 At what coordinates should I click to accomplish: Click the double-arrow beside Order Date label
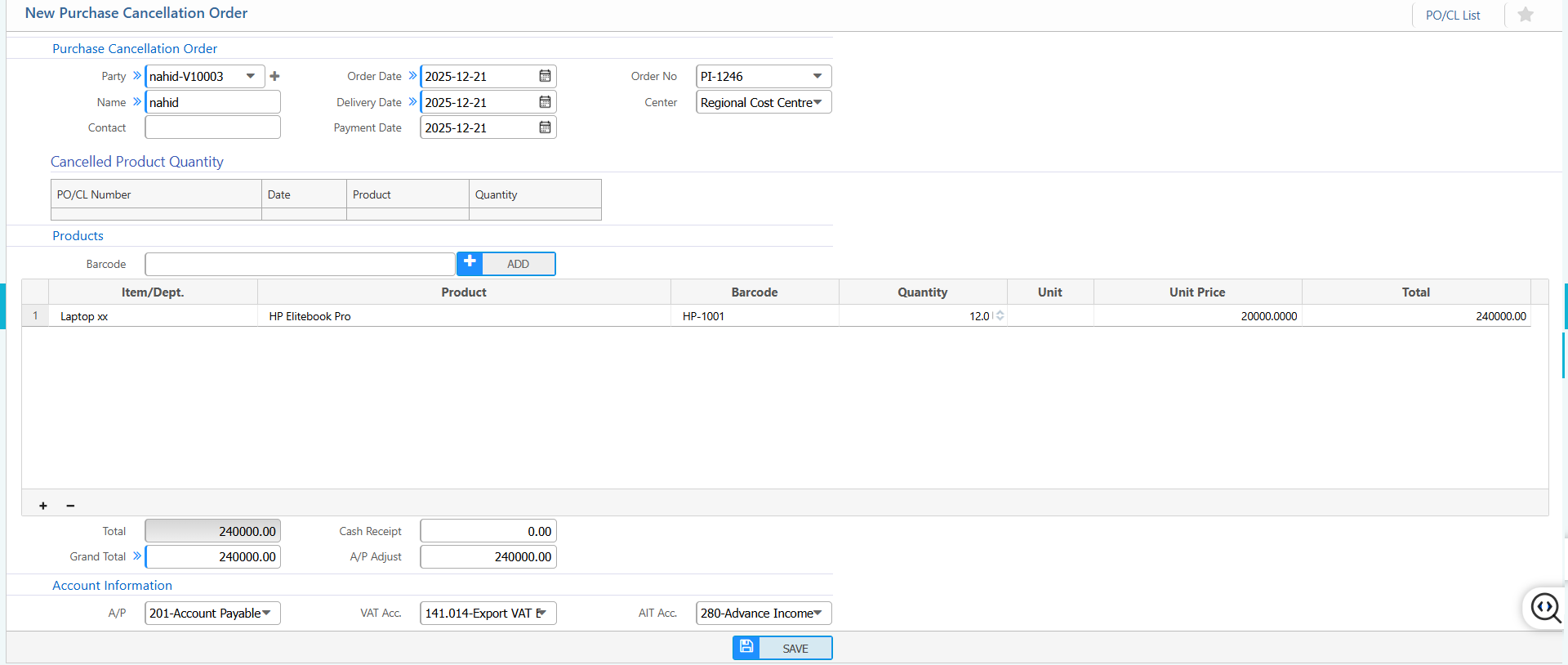(412, 75)
